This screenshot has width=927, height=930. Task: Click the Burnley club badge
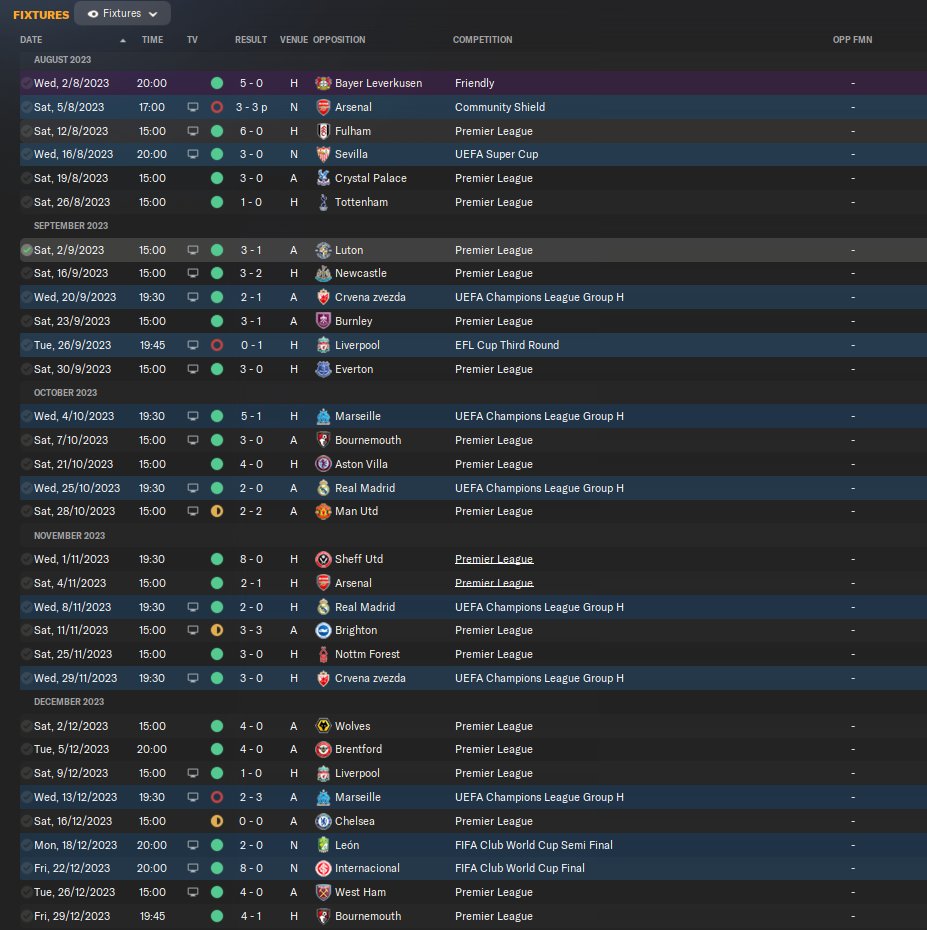pos(323,321)
